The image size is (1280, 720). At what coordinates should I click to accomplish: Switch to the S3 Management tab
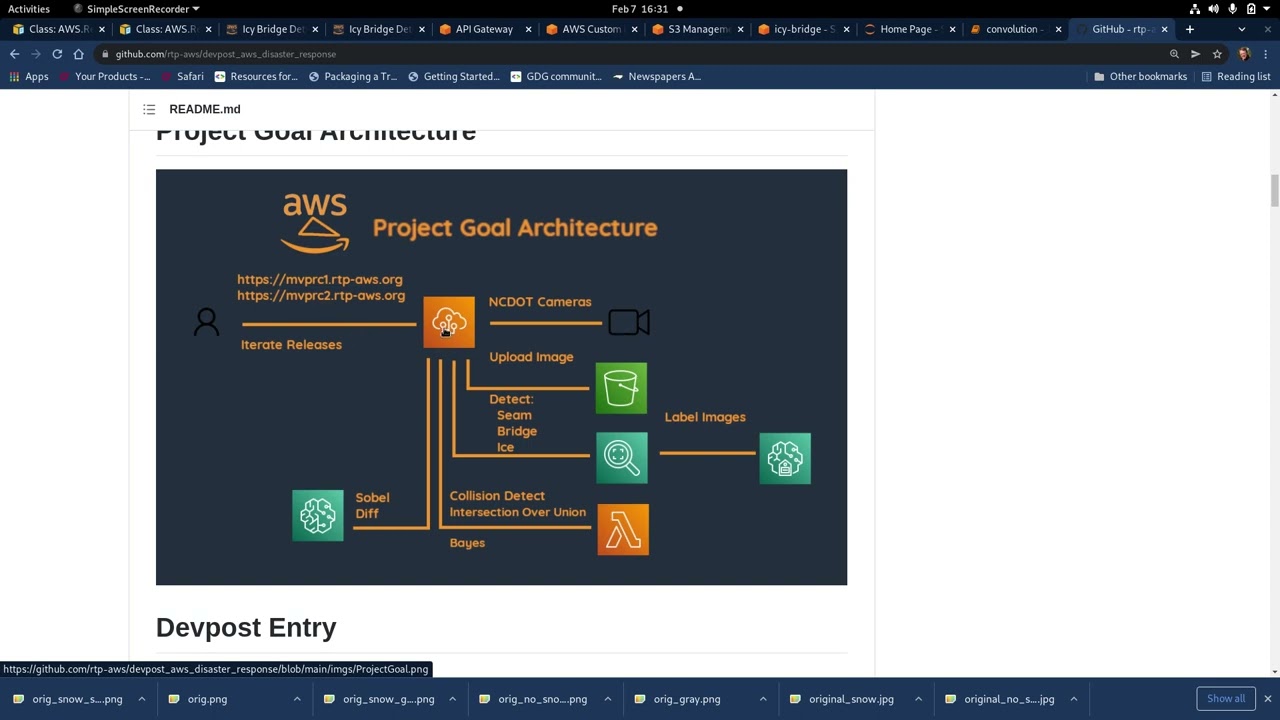[x=697, y=29]
